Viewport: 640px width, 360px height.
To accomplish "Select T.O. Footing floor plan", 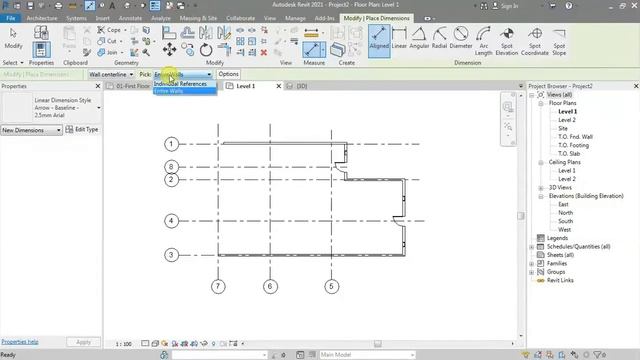I will coord(573,145).
